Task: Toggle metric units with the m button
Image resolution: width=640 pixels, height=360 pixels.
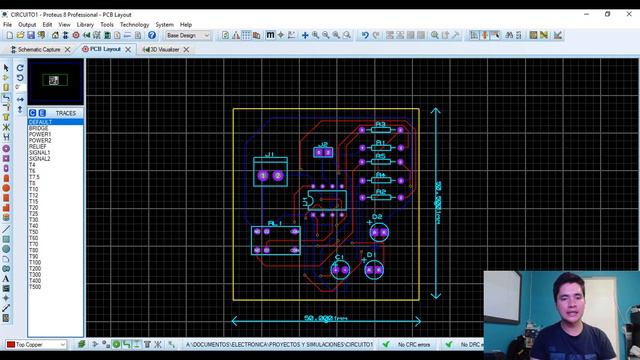Action: coord(270,35)
